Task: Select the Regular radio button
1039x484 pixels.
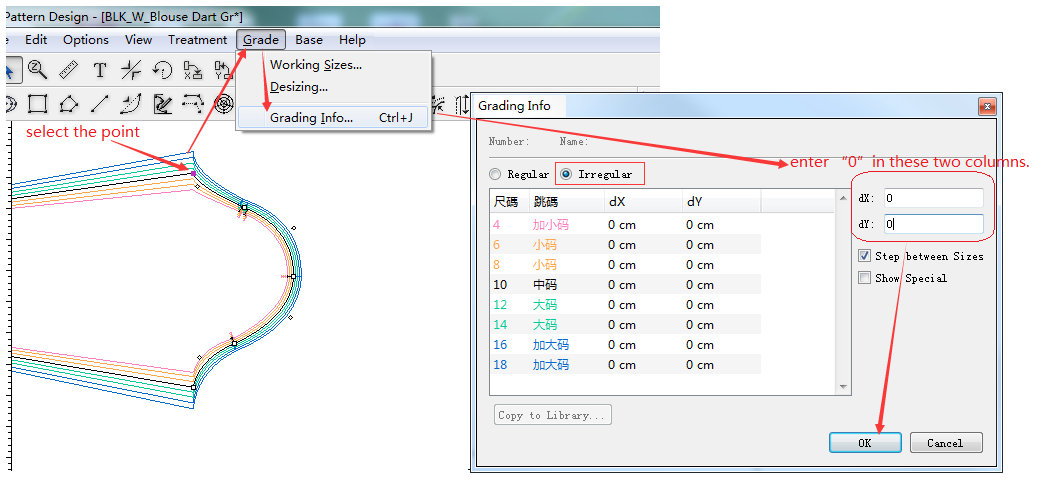Action: (496, 174)
